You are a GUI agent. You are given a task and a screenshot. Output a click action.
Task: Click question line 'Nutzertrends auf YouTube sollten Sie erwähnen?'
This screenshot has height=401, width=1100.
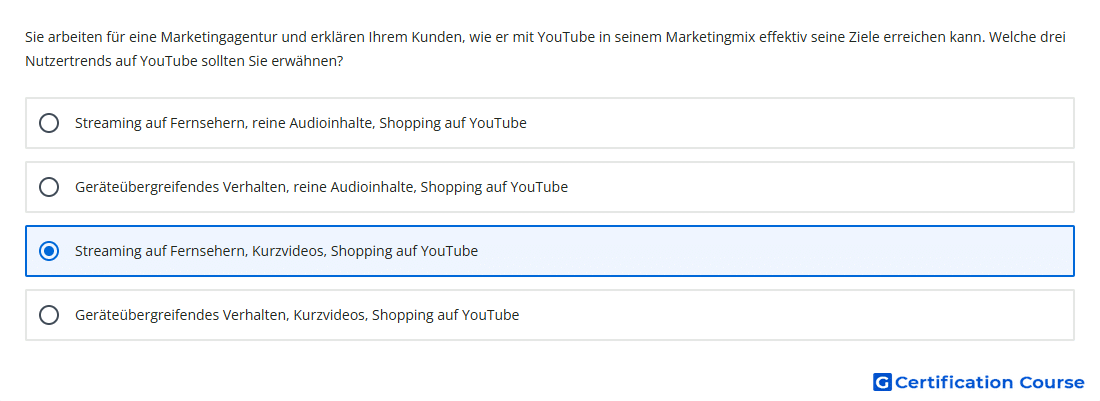(184, 61)
